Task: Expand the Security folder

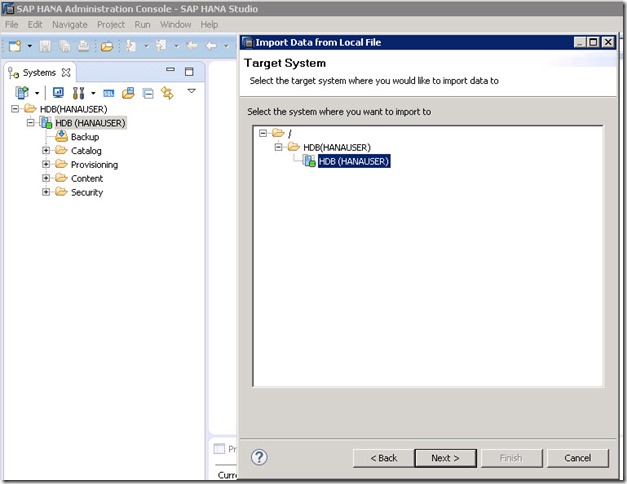Action: 46,192
